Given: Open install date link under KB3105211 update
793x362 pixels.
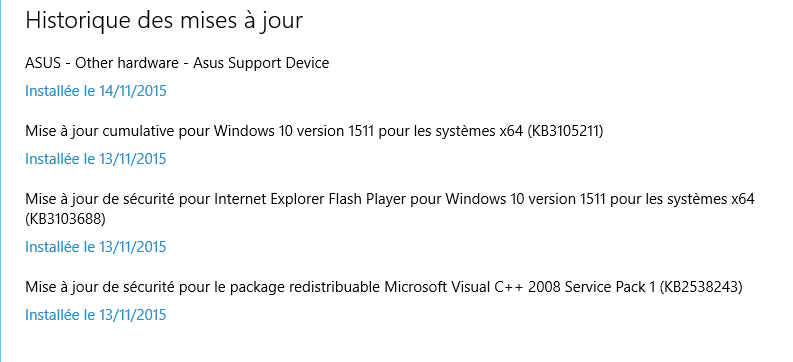Looking at the screenshot, I should coord(96,159).
